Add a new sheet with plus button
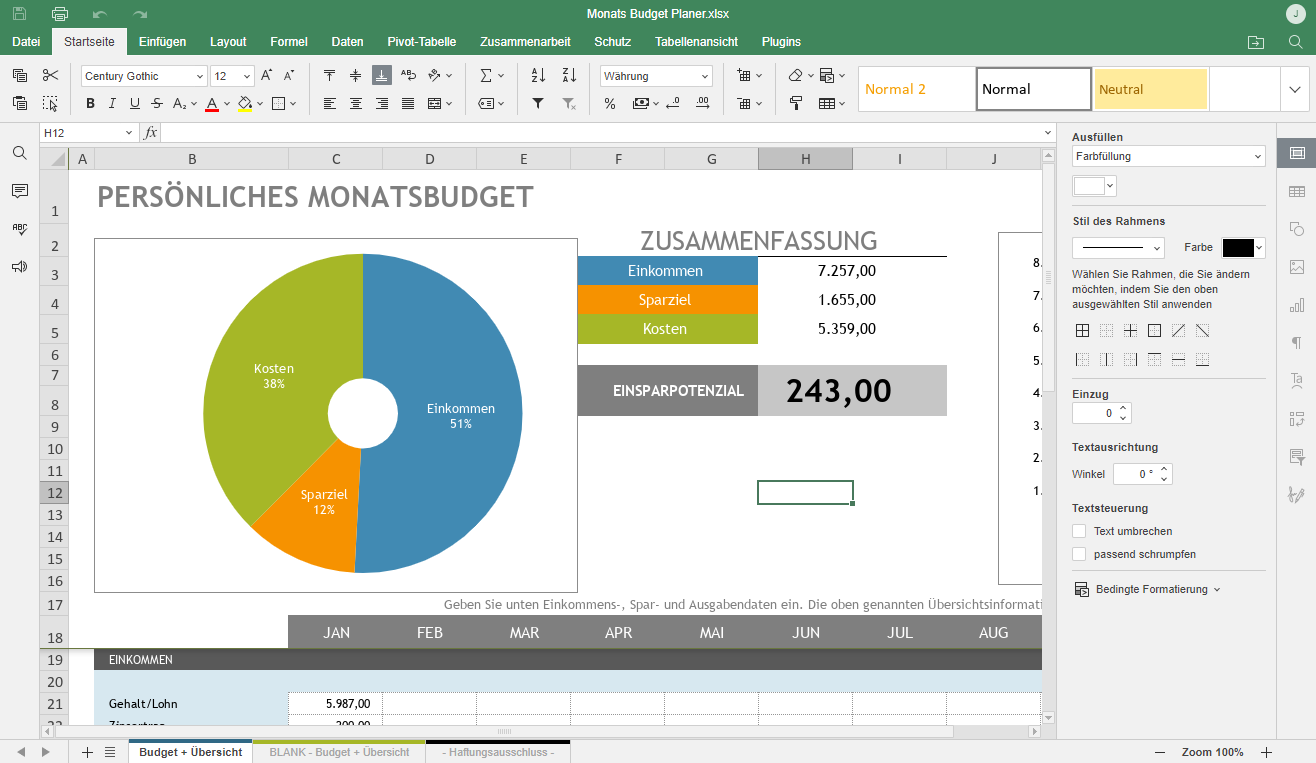The image size is (1316, 763). point(87,752)
